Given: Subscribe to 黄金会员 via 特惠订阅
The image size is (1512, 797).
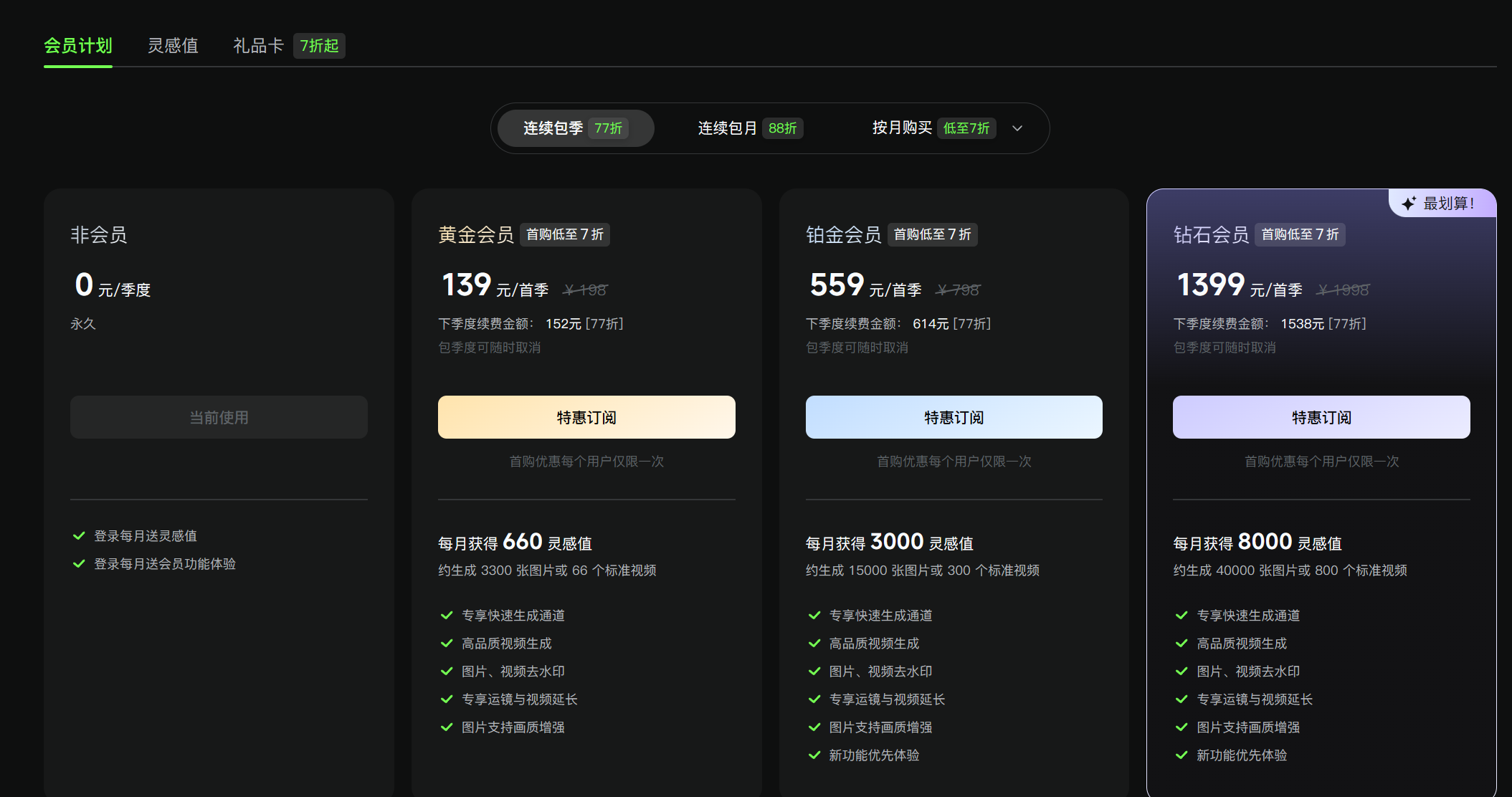Looking at the screenshot, I should [x=586, y=417].
